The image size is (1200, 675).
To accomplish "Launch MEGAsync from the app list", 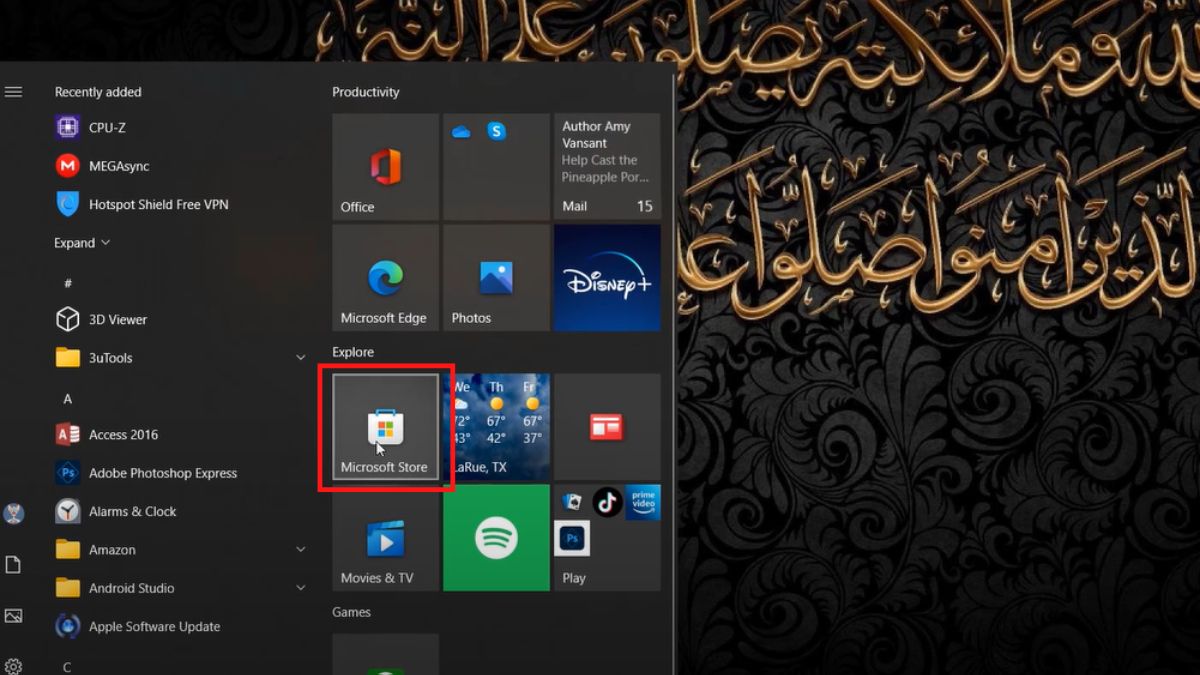I will [x=180, y=166].
